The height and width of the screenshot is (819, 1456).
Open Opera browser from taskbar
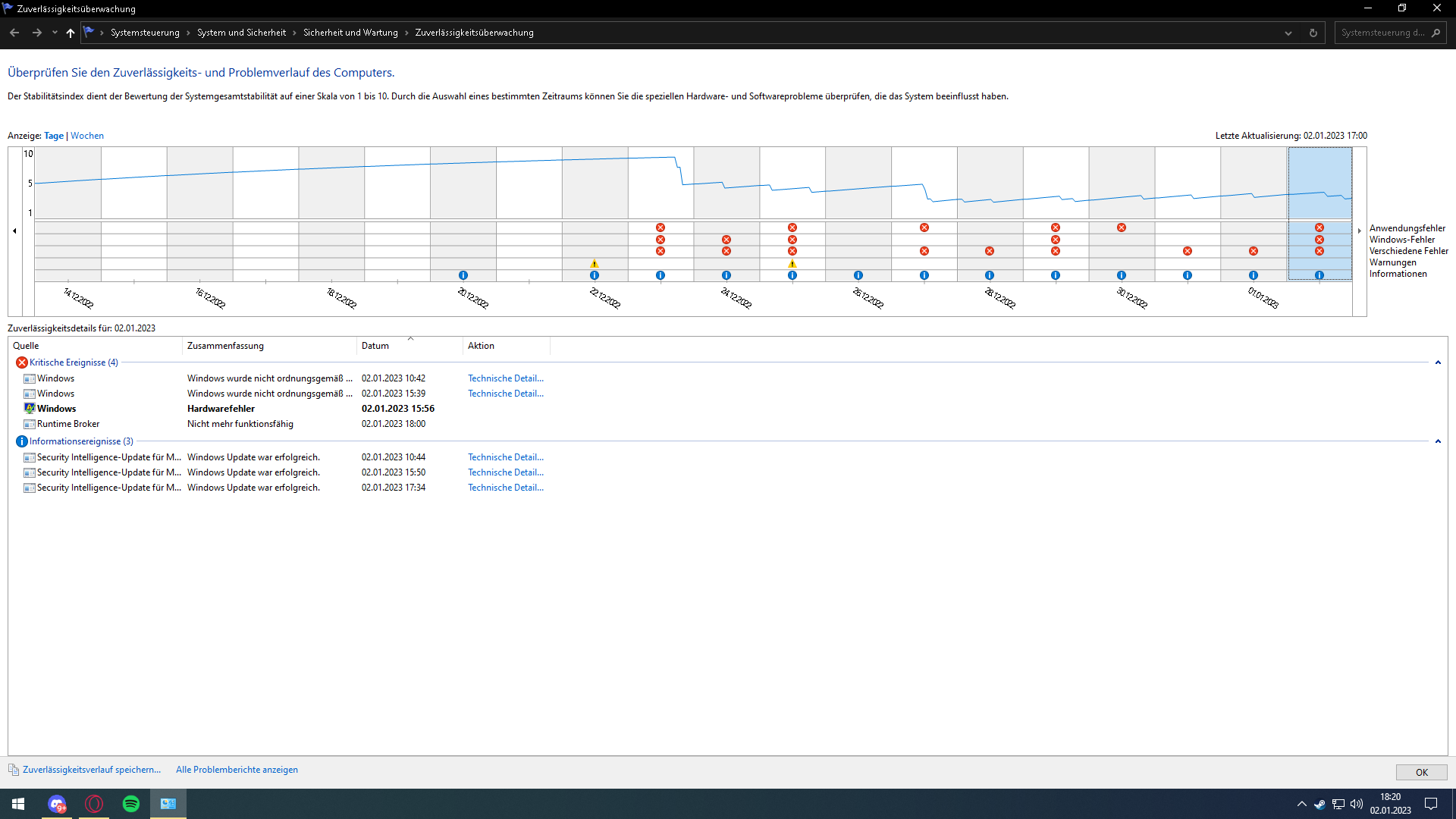(94, 804)
